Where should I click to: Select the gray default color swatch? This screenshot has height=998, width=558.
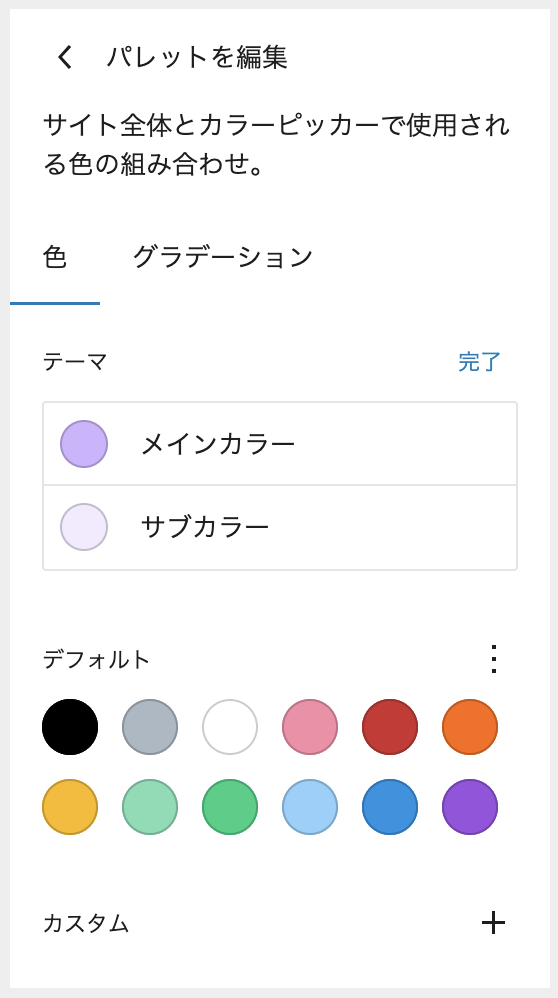click(150, 727)
